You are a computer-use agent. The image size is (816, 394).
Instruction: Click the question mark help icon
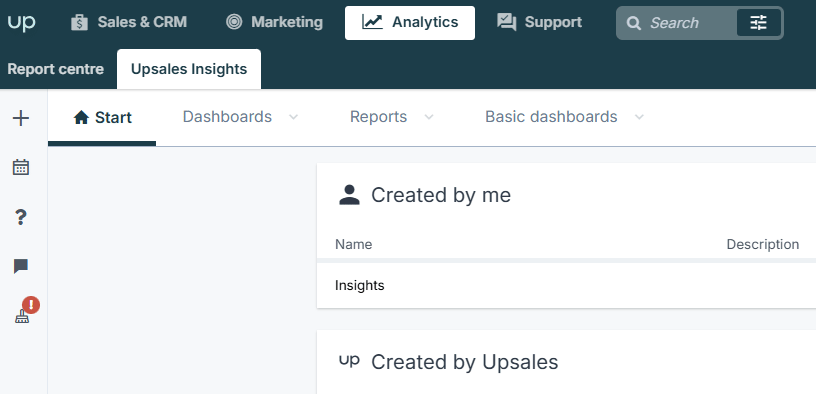tap(21, 217)
